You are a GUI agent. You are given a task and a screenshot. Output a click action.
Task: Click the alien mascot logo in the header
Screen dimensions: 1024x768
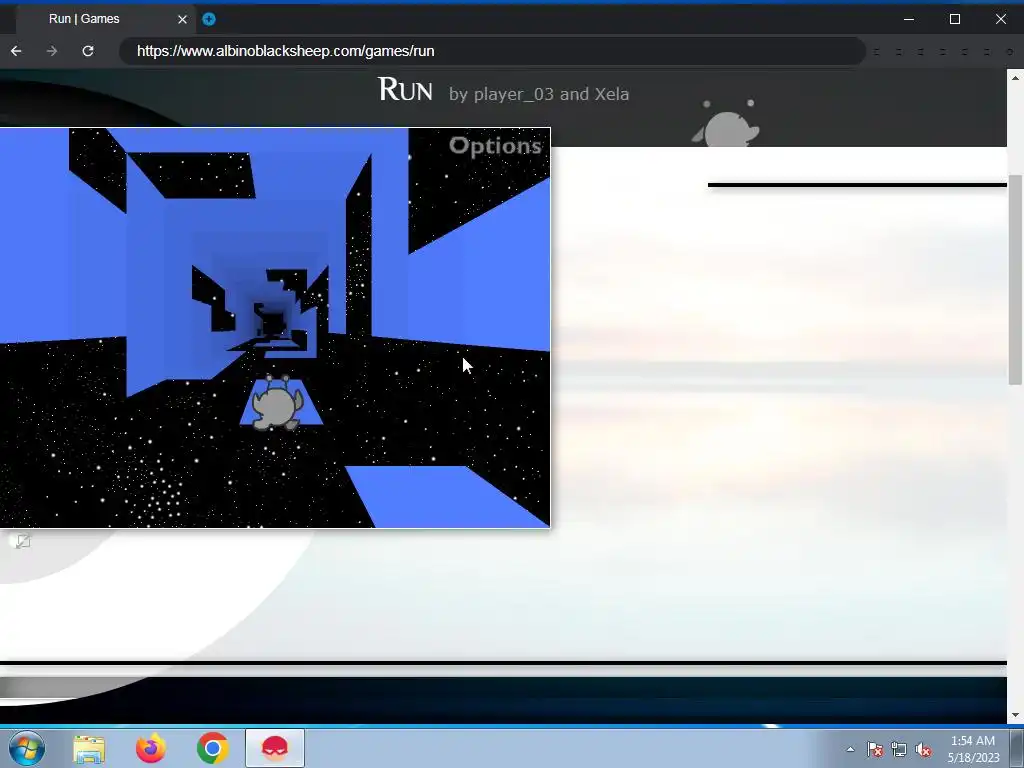coord(726,123)
